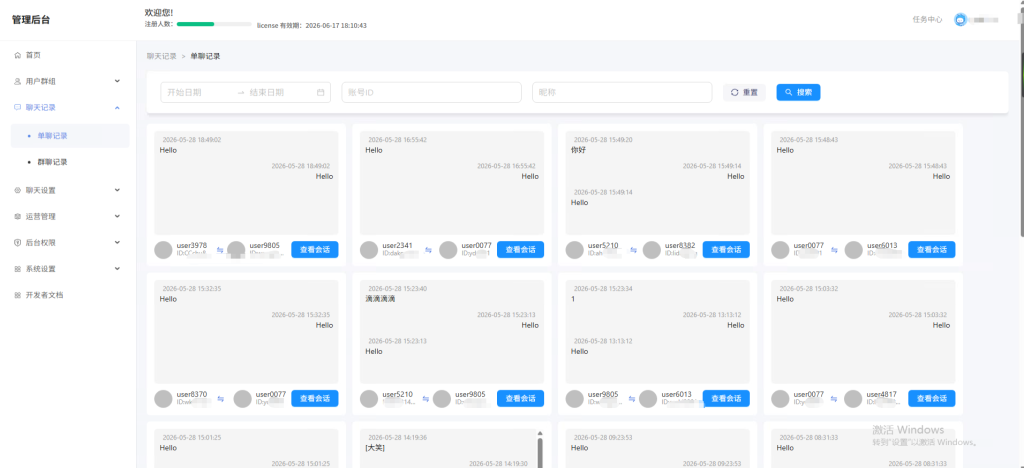
Task: Click the 管理后台 title logo
Action: (31, 20)
